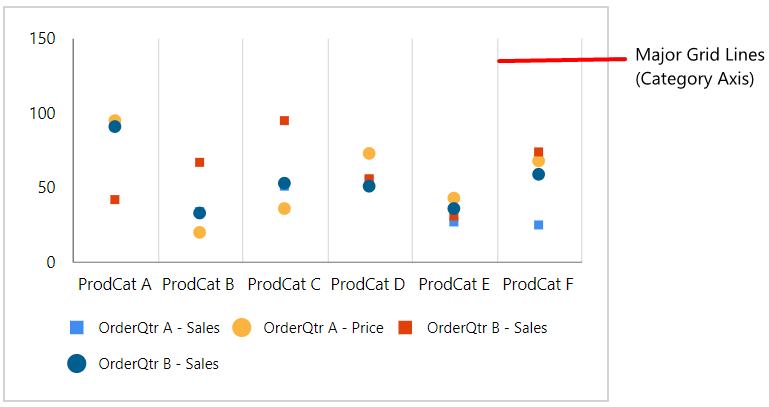Click the OrderQtr A - Price legend text

(323, 328)
